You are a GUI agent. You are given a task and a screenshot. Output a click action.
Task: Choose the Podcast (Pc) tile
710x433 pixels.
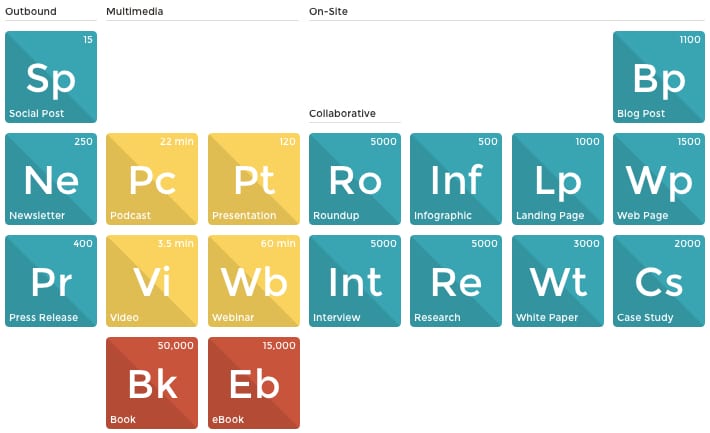click(152, 179)
